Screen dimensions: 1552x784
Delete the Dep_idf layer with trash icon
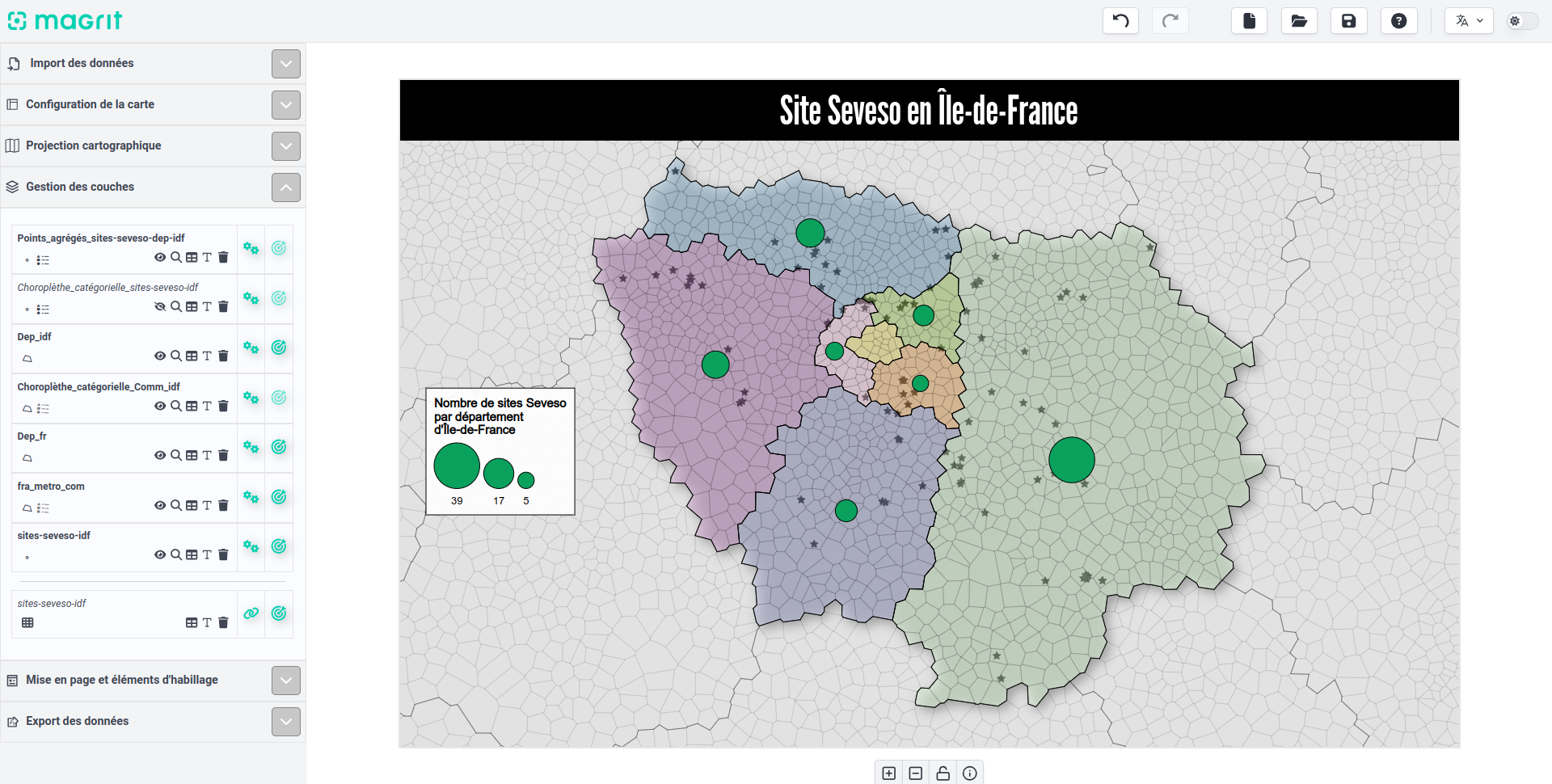[x=224, y=356]
